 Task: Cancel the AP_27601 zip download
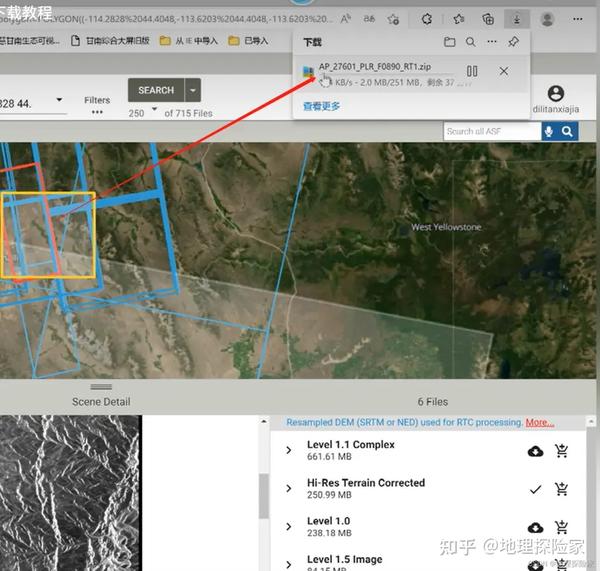pos(503,71)
